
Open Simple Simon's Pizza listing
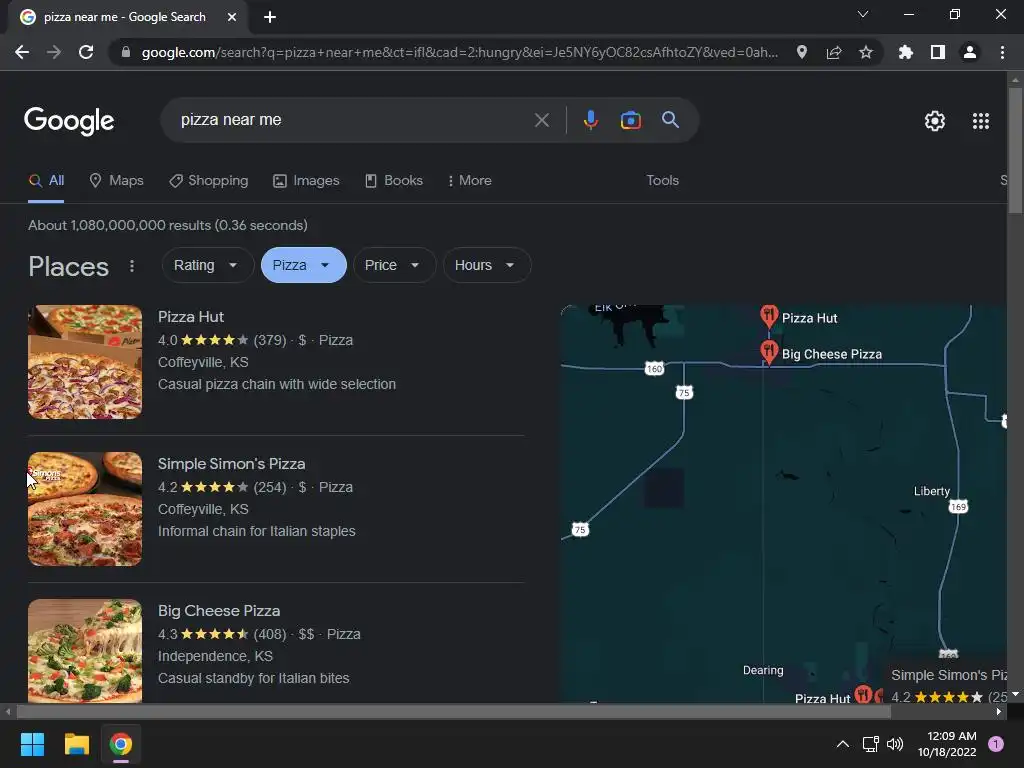[231, 464]
